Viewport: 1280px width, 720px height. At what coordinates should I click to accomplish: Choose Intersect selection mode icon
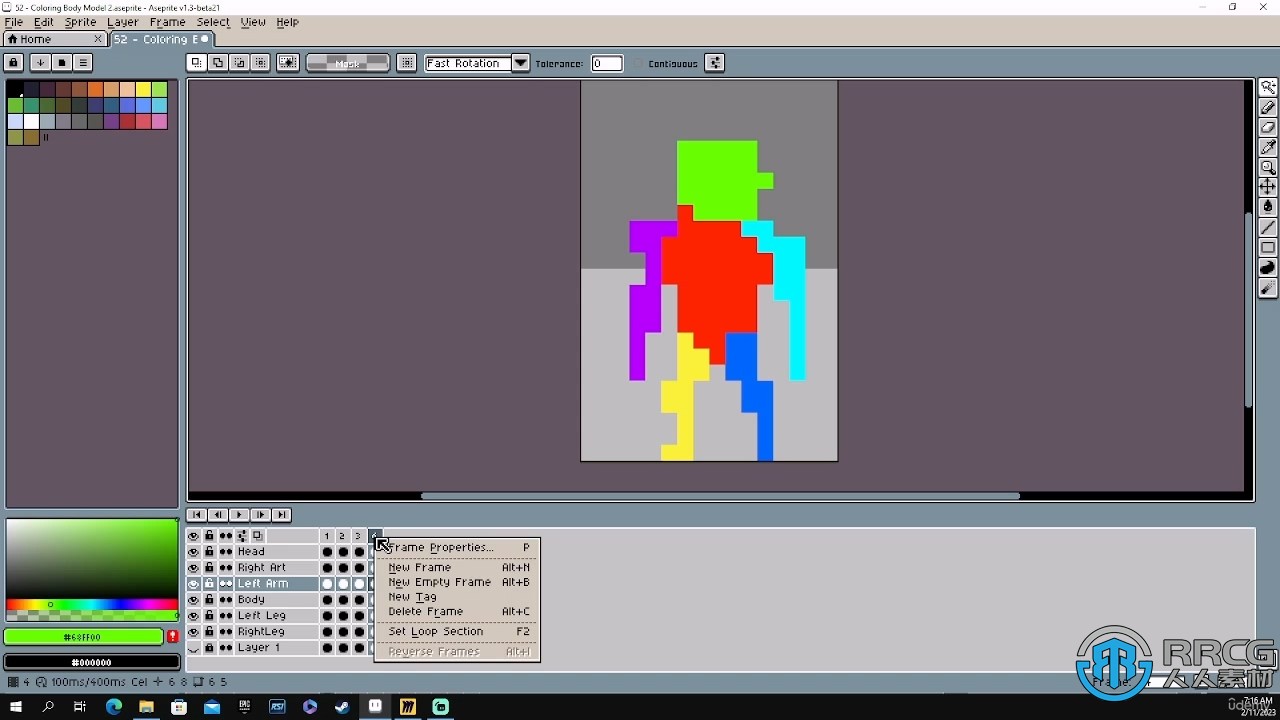261,63
